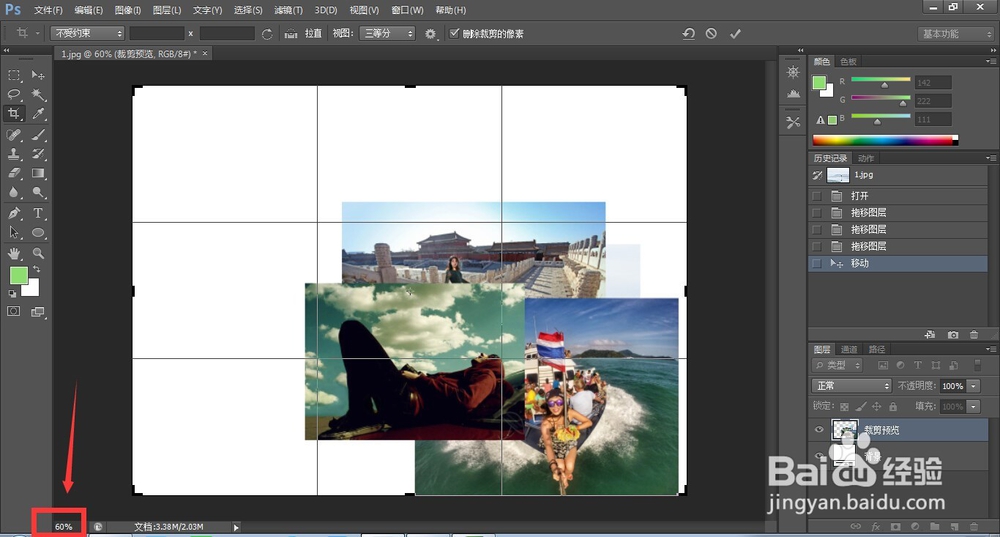Change the screen mode

38,311
